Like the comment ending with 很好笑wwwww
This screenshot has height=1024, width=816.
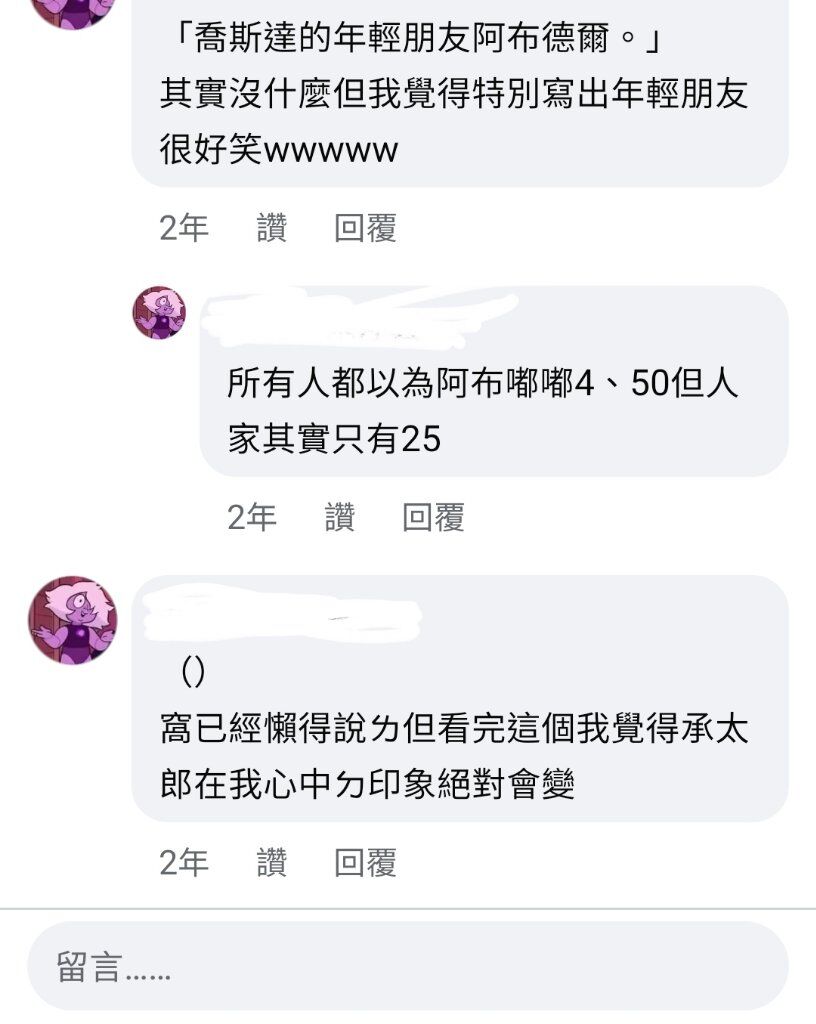tap(272, 228)
